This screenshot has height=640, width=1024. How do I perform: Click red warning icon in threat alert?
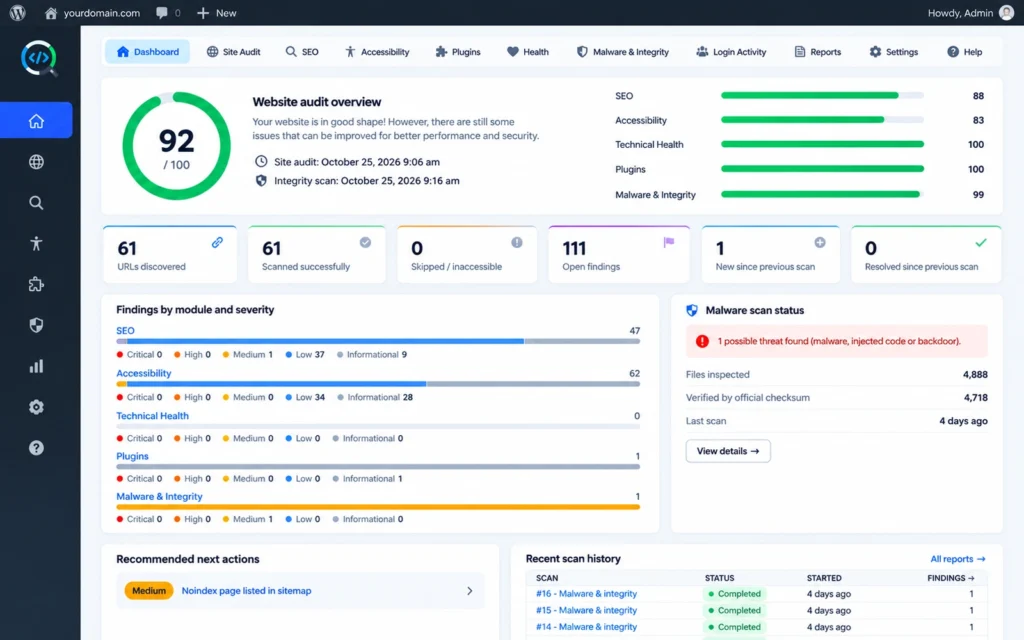click(x=702, y=341)
